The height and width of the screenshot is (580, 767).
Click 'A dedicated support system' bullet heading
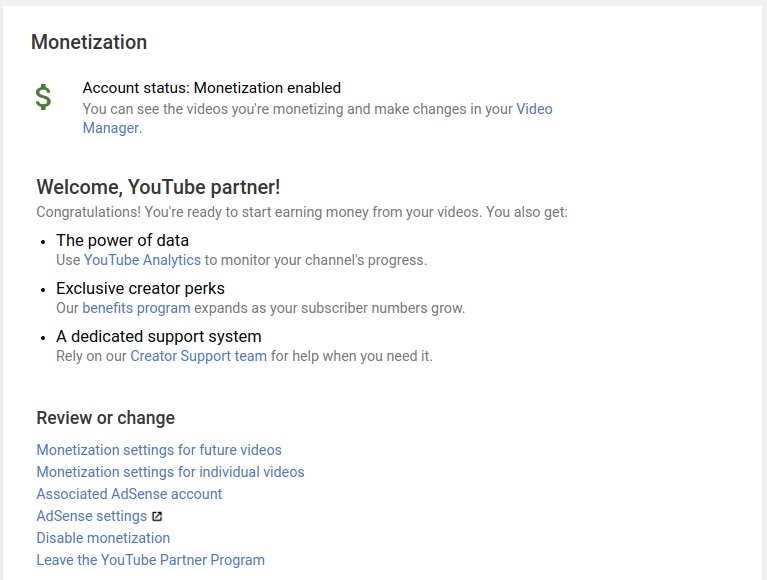click(159, 336)
